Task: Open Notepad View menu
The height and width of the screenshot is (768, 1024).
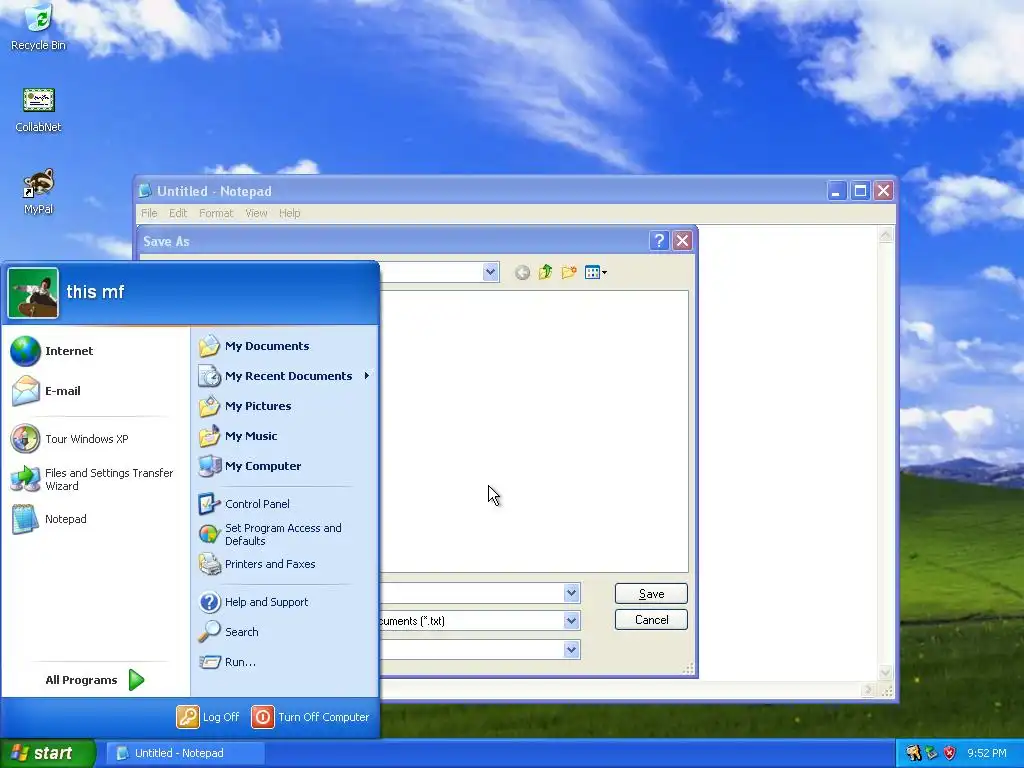Action: click(x=256, y=213)
